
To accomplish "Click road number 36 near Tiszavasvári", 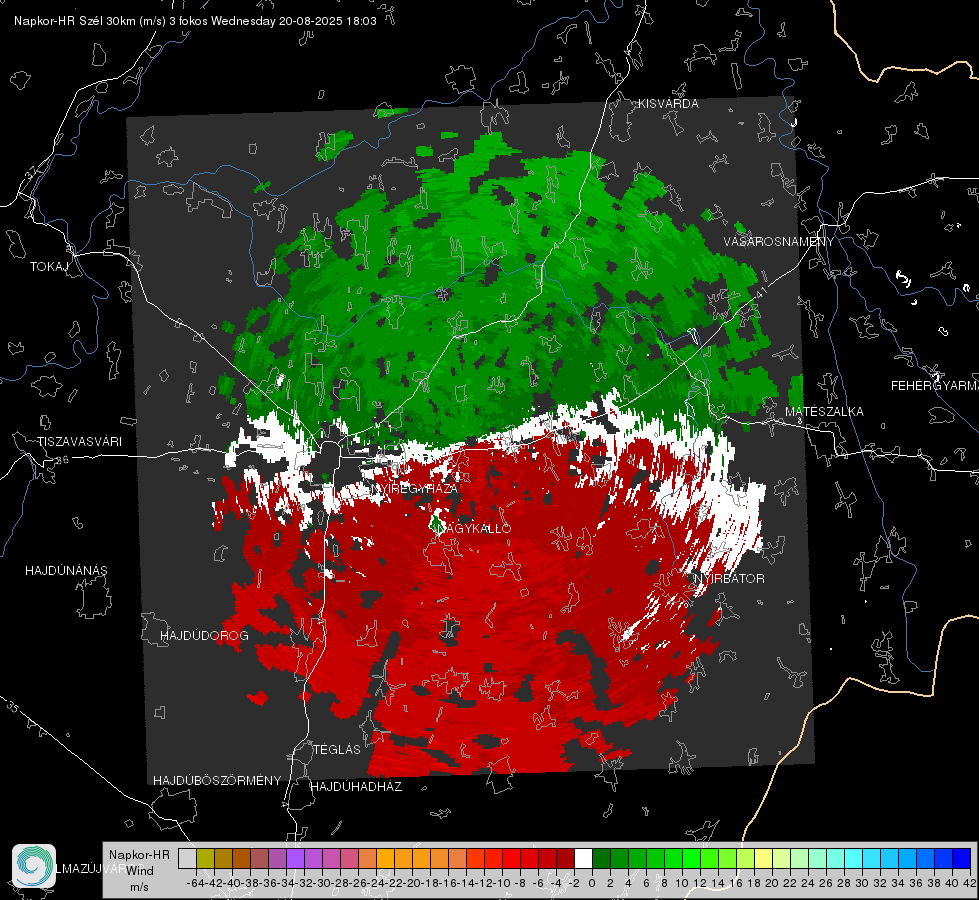I will pos(62,460).
